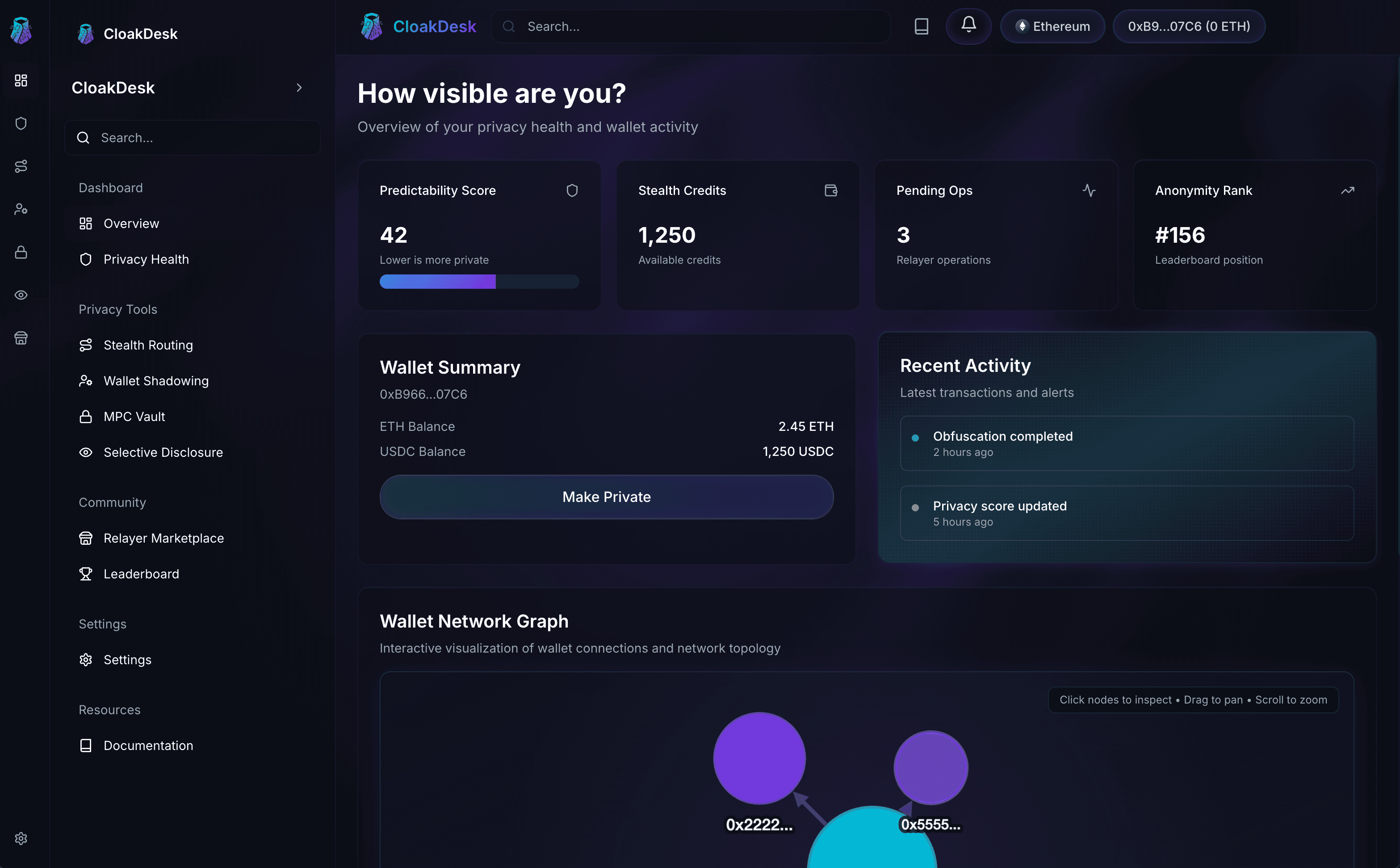Screen dimensions: 1400x868
Task: Click the CloakDesk owl logo in the header
Action: coord(371,26)
